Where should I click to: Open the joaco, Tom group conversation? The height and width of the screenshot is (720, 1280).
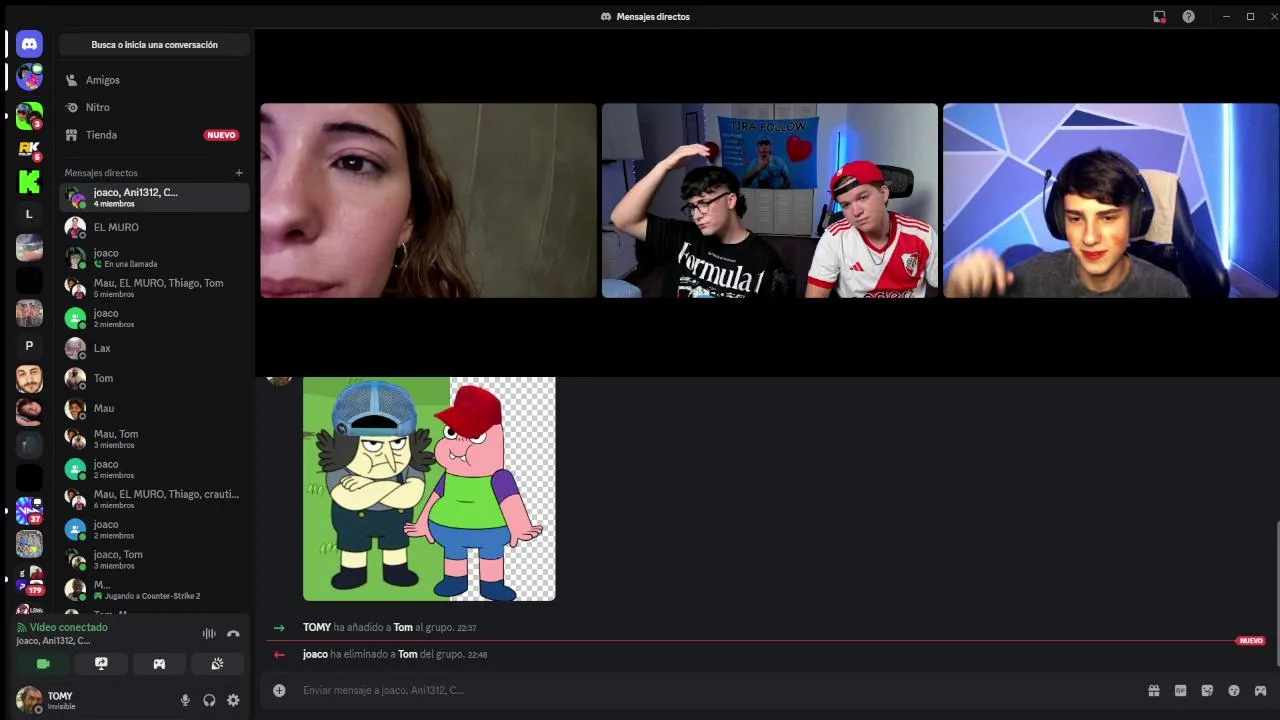[x=154, y=559]
